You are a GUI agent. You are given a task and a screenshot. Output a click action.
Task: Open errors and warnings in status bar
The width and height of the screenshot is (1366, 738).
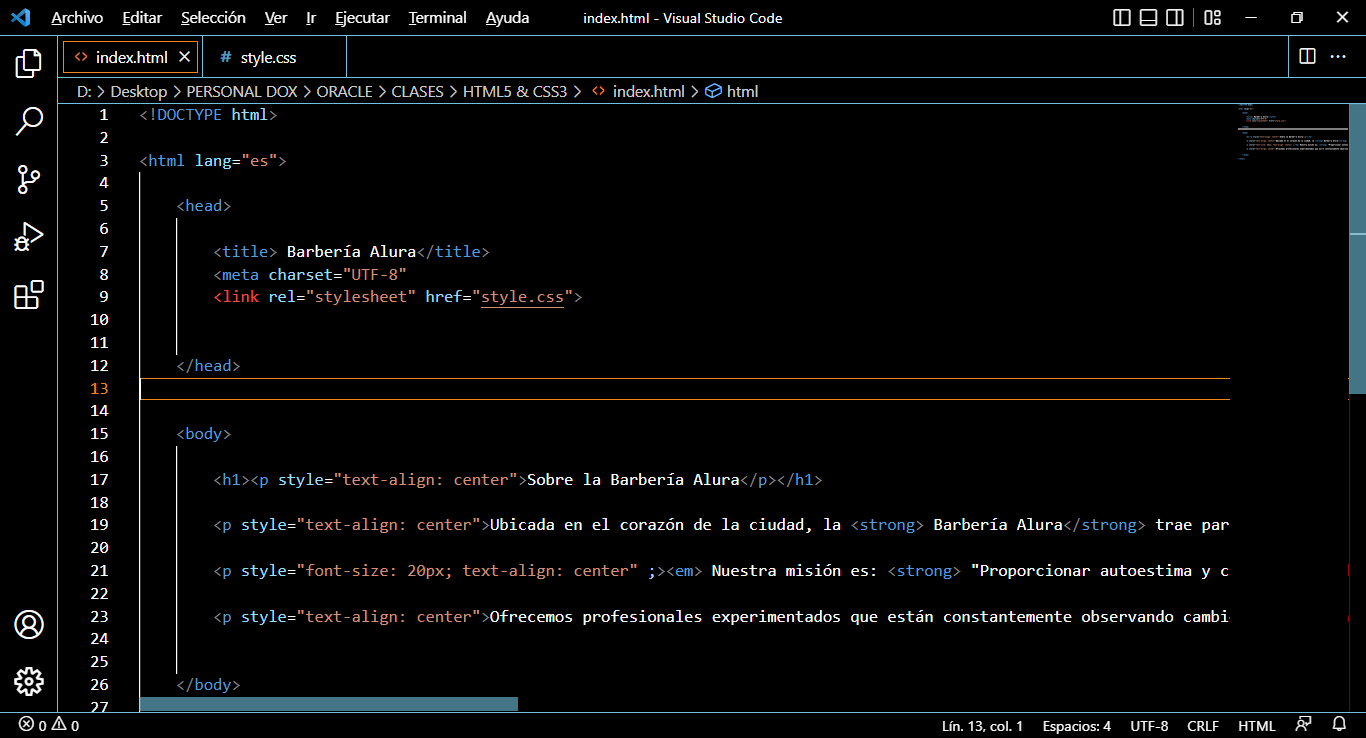coord(49,726)
